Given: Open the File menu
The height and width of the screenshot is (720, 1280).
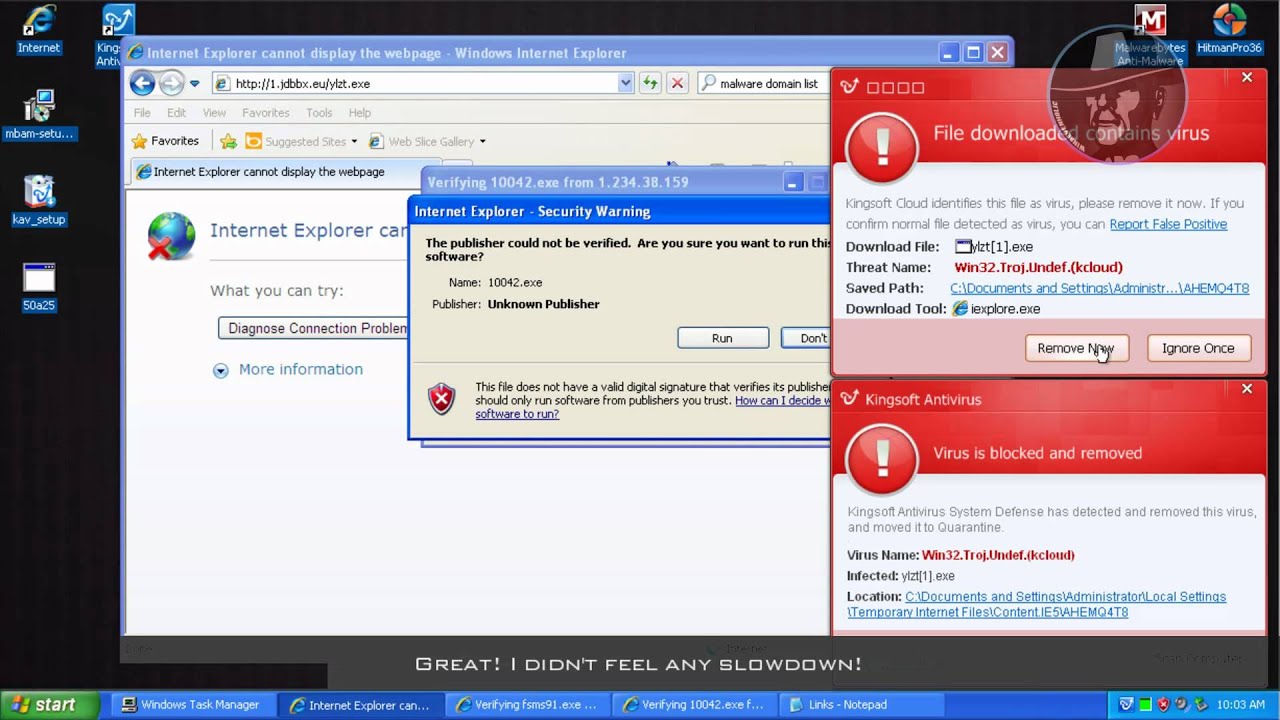Looking at the screenshot, I should click(x=142, y=113).
